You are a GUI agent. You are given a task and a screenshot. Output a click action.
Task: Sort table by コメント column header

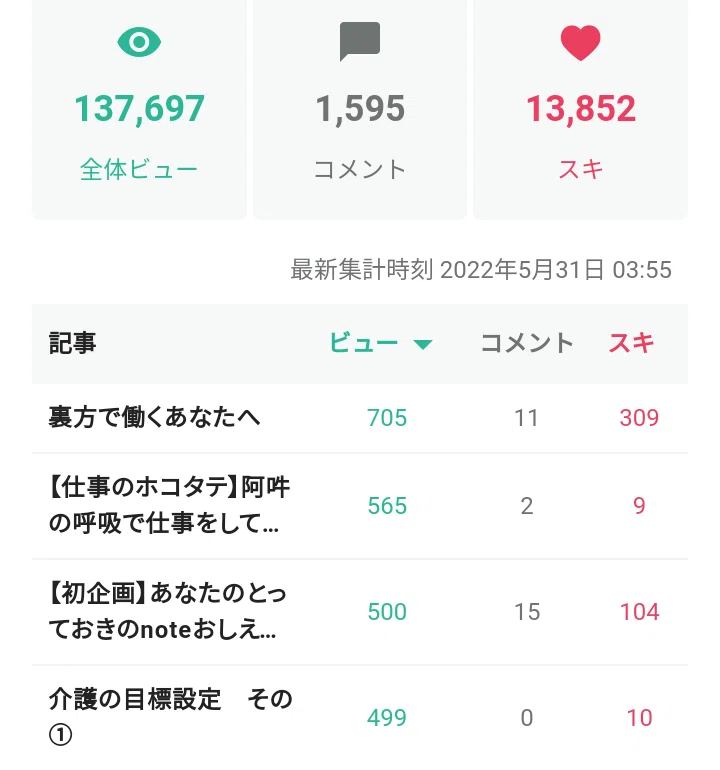527,343
